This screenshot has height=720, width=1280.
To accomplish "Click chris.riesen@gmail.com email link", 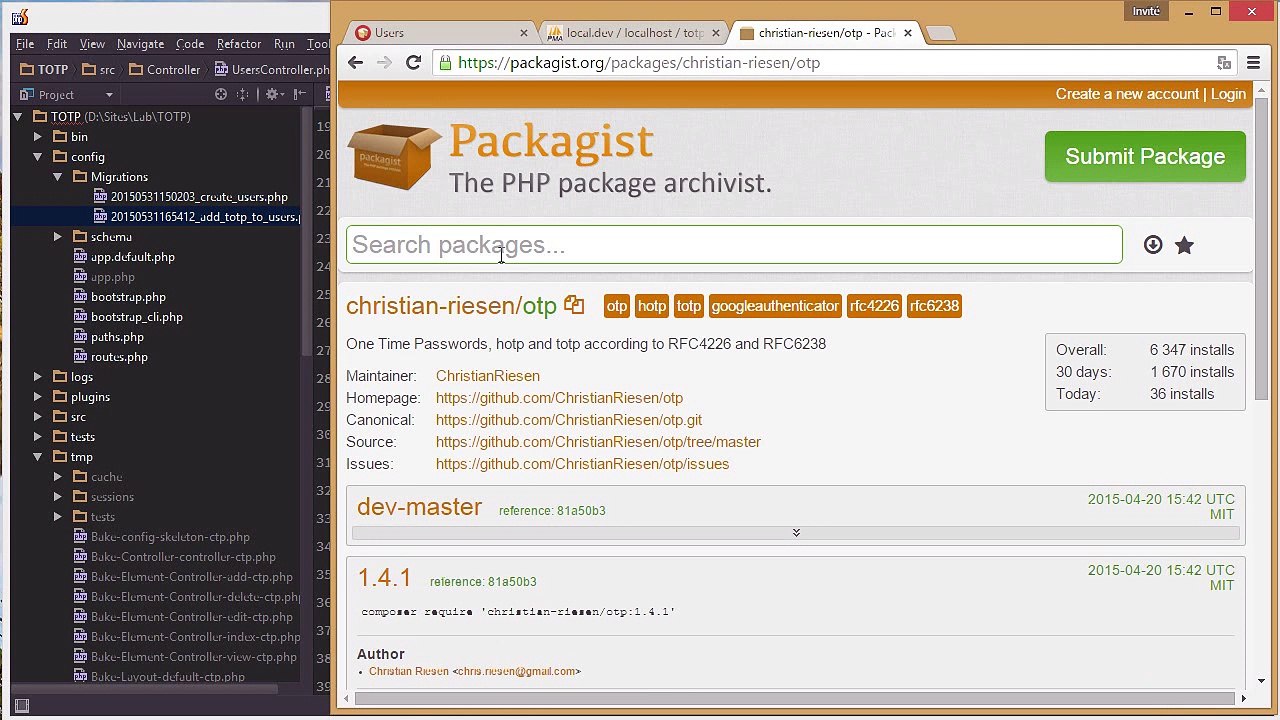I will [x=516, y=671].
